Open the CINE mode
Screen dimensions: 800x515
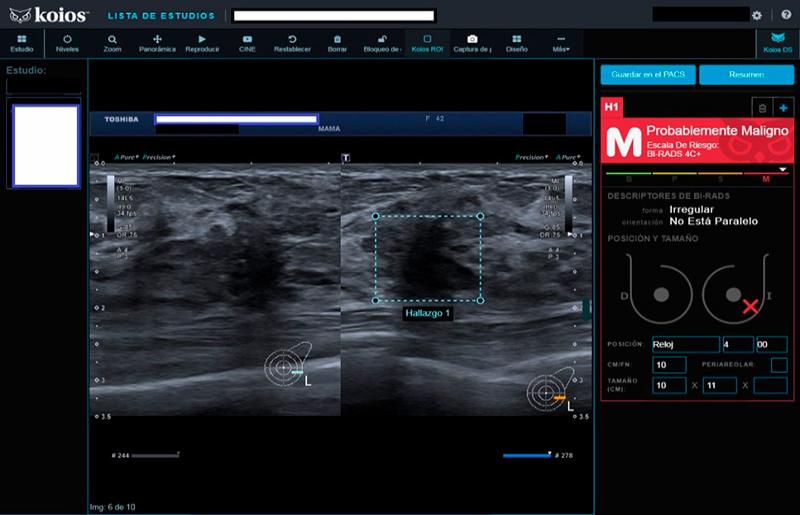(x=247, y=43)
